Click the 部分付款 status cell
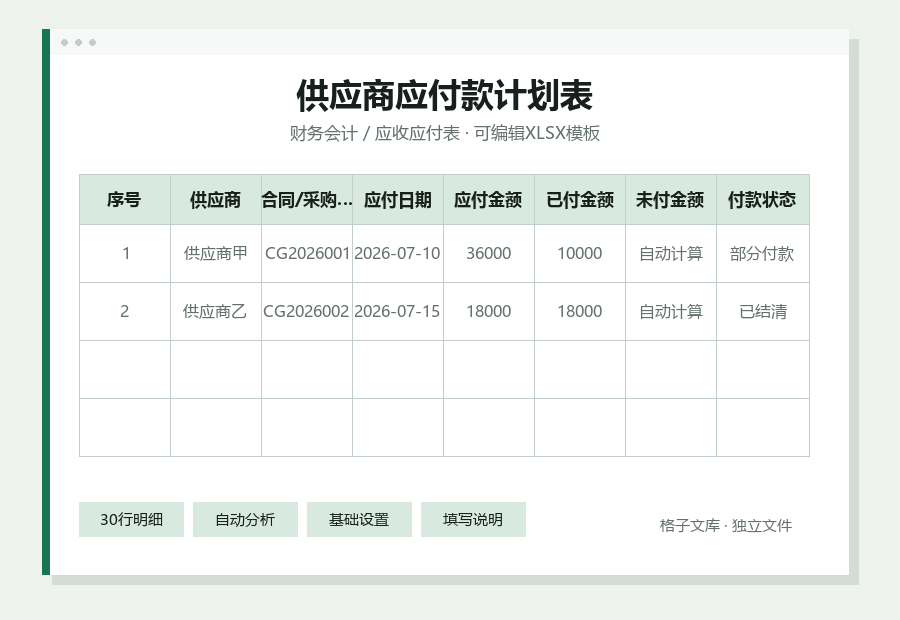This screenshot has width=900, height=620. (x=763, y=254)
